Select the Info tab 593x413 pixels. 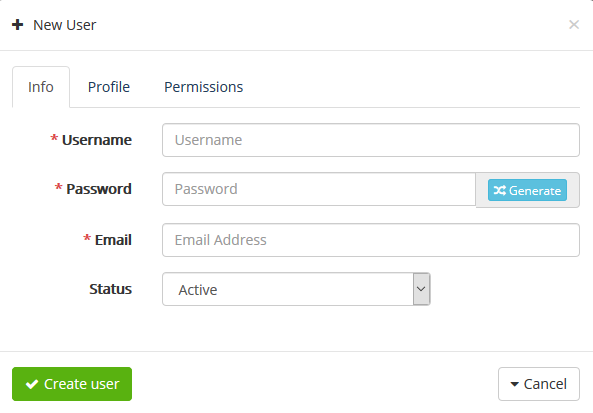pos(41,87)
